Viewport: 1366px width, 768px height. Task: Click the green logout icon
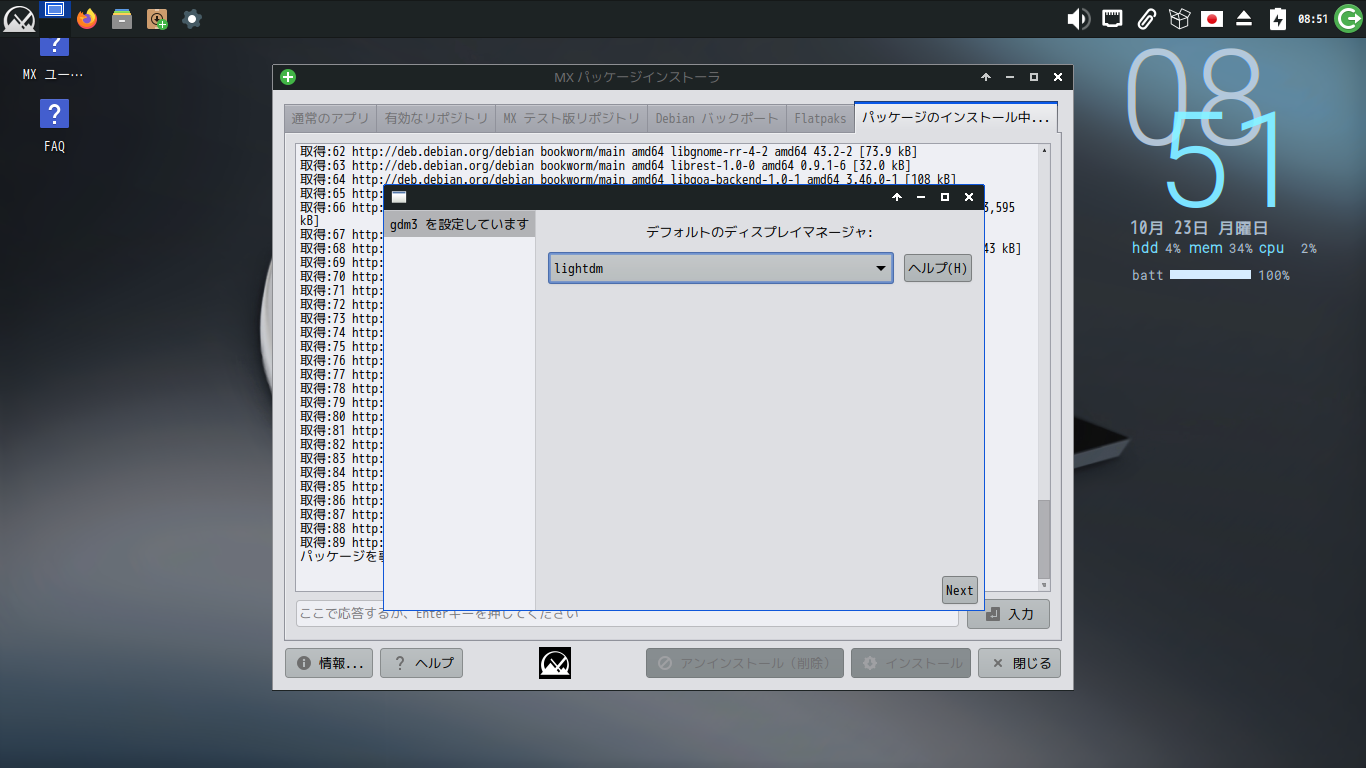pos(1346,18)
